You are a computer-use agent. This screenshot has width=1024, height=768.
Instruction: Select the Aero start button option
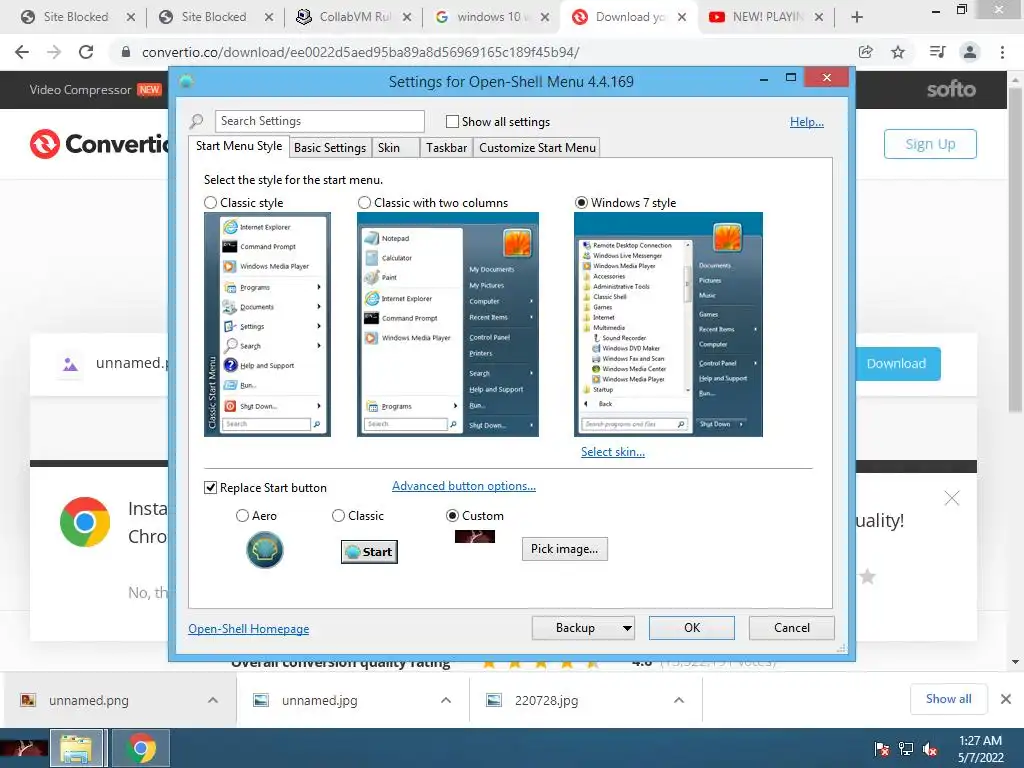[242, 516]
